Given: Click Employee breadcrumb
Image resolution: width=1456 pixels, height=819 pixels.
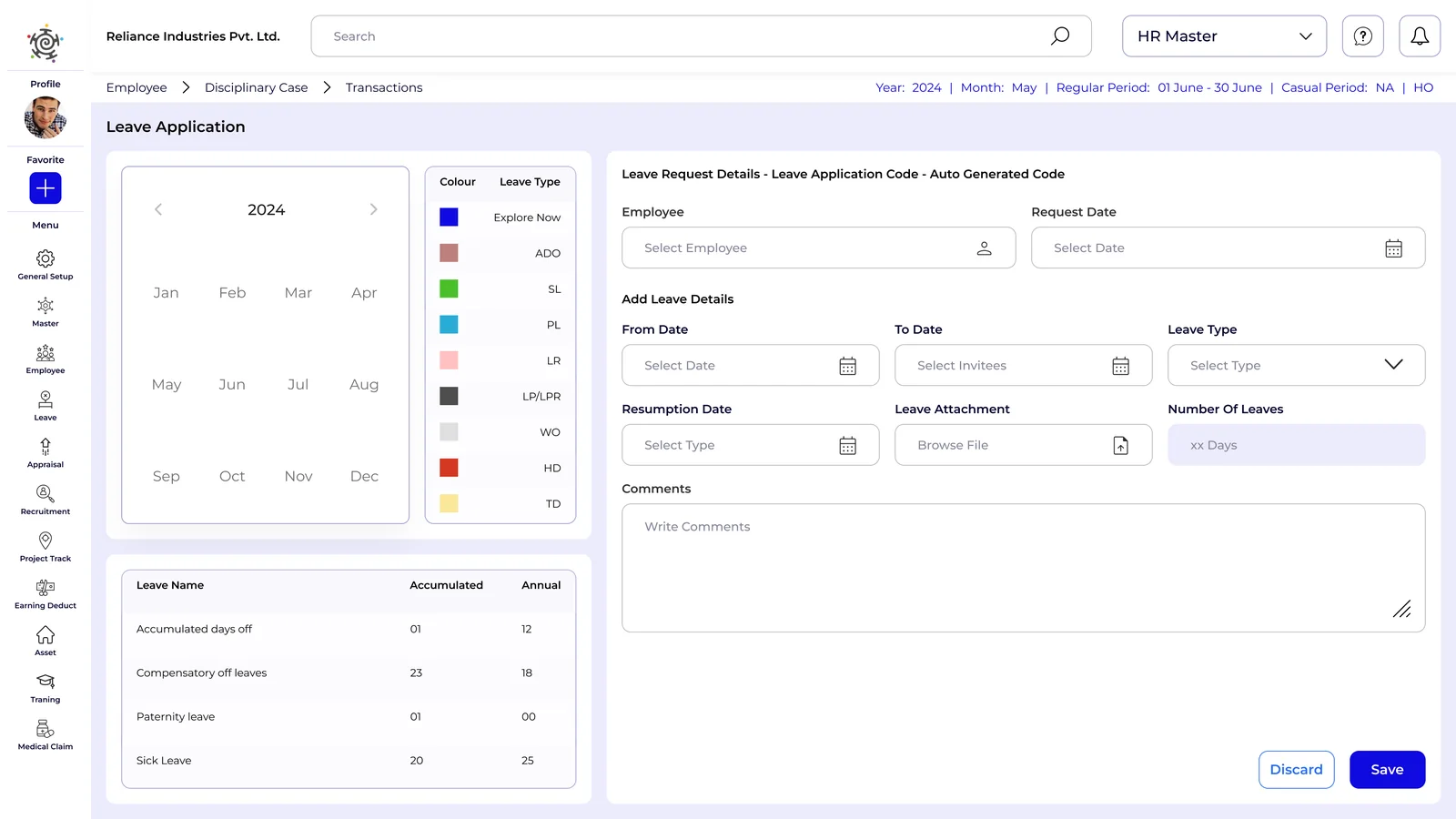Looking at the screenshot, I should (x=136, y=87).
